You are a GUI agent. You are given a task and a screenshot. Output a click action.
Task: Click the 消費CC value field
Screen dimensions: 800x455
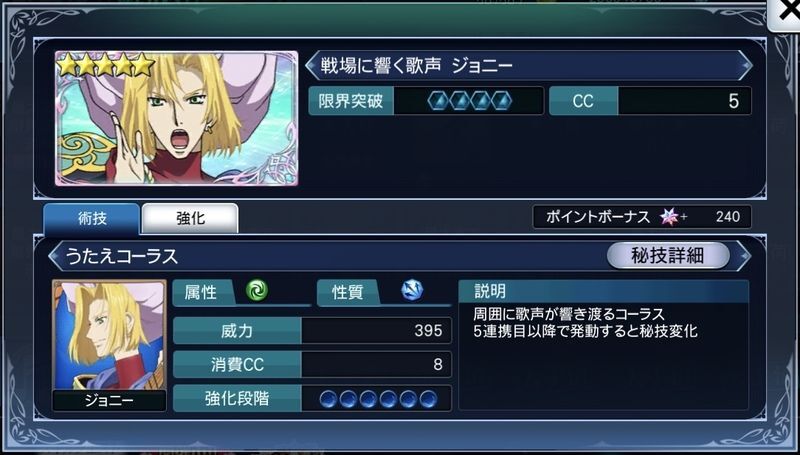377,364
